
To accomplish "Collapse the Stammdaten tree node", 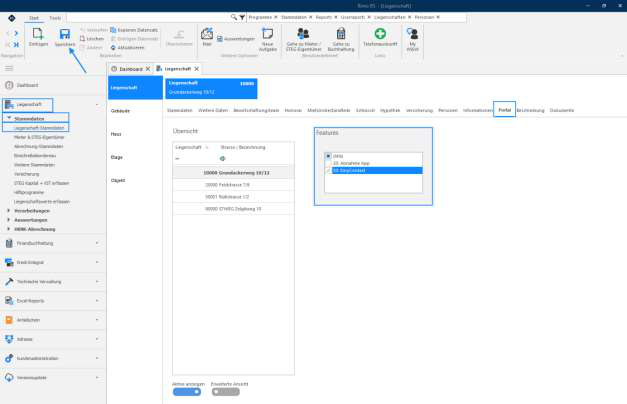I will pyautogui.click(x=9, y=118).
